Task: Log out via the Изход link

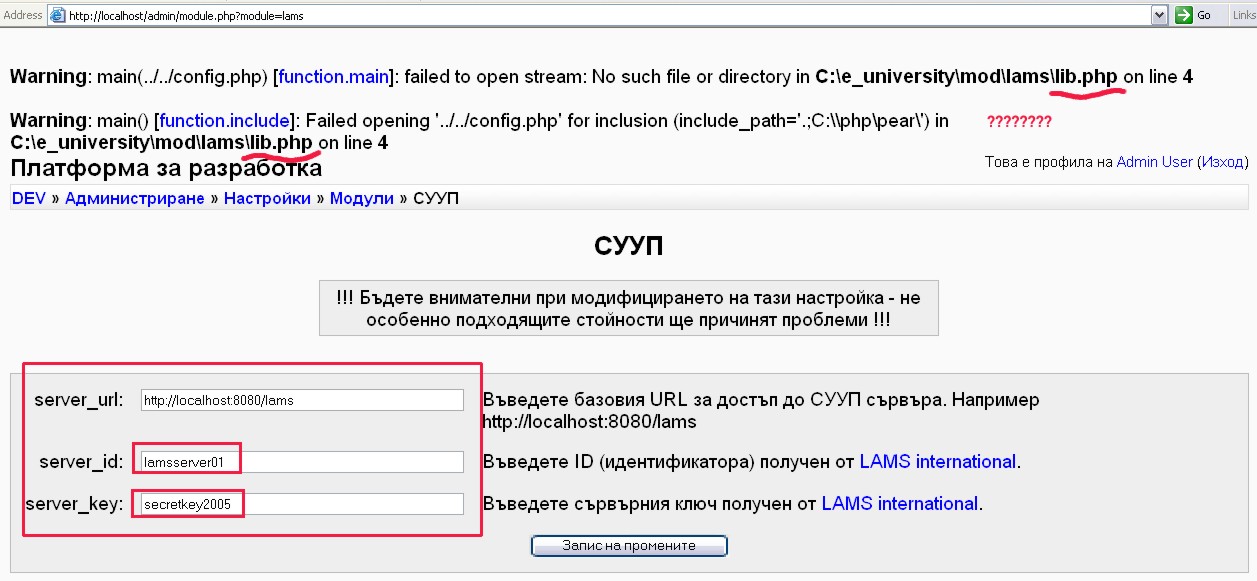Action: 1221,161
